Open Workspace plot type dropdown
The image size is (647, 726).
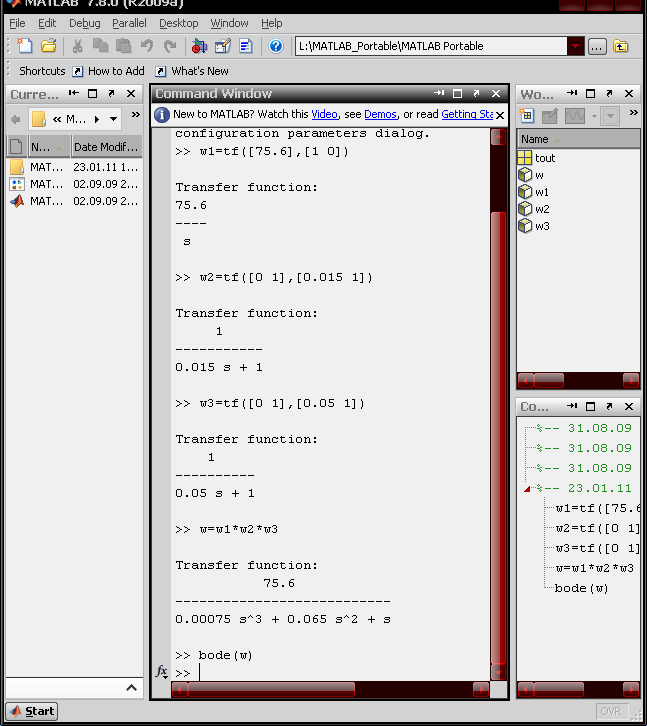pyautogui.click(x=610, y=116)
